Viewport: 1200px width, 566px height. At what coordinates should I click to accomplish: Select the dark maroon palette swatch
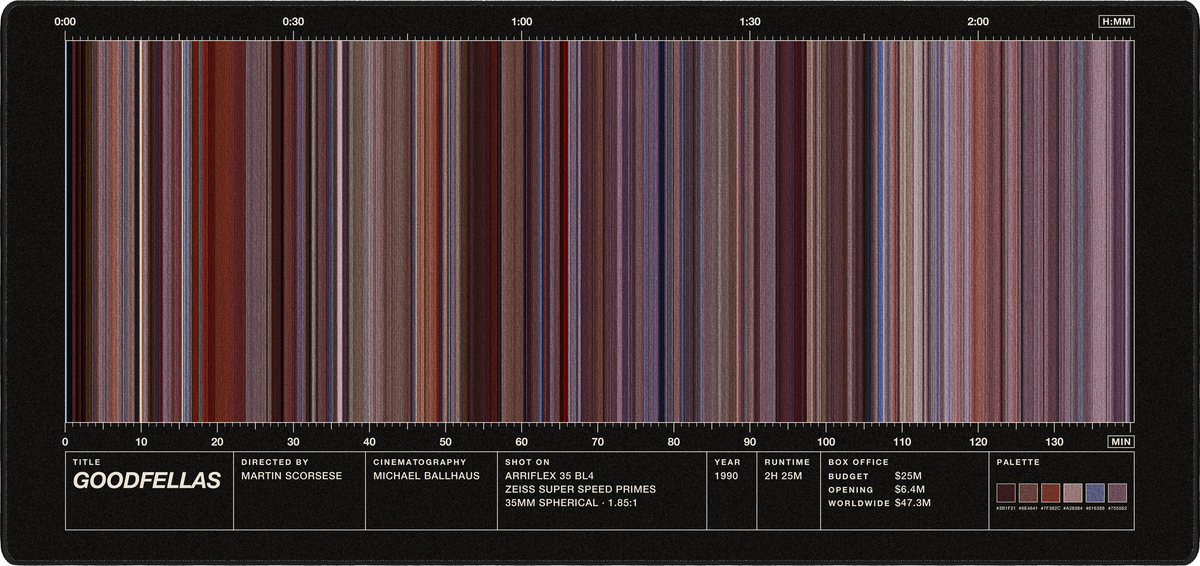coord(1006,493)
